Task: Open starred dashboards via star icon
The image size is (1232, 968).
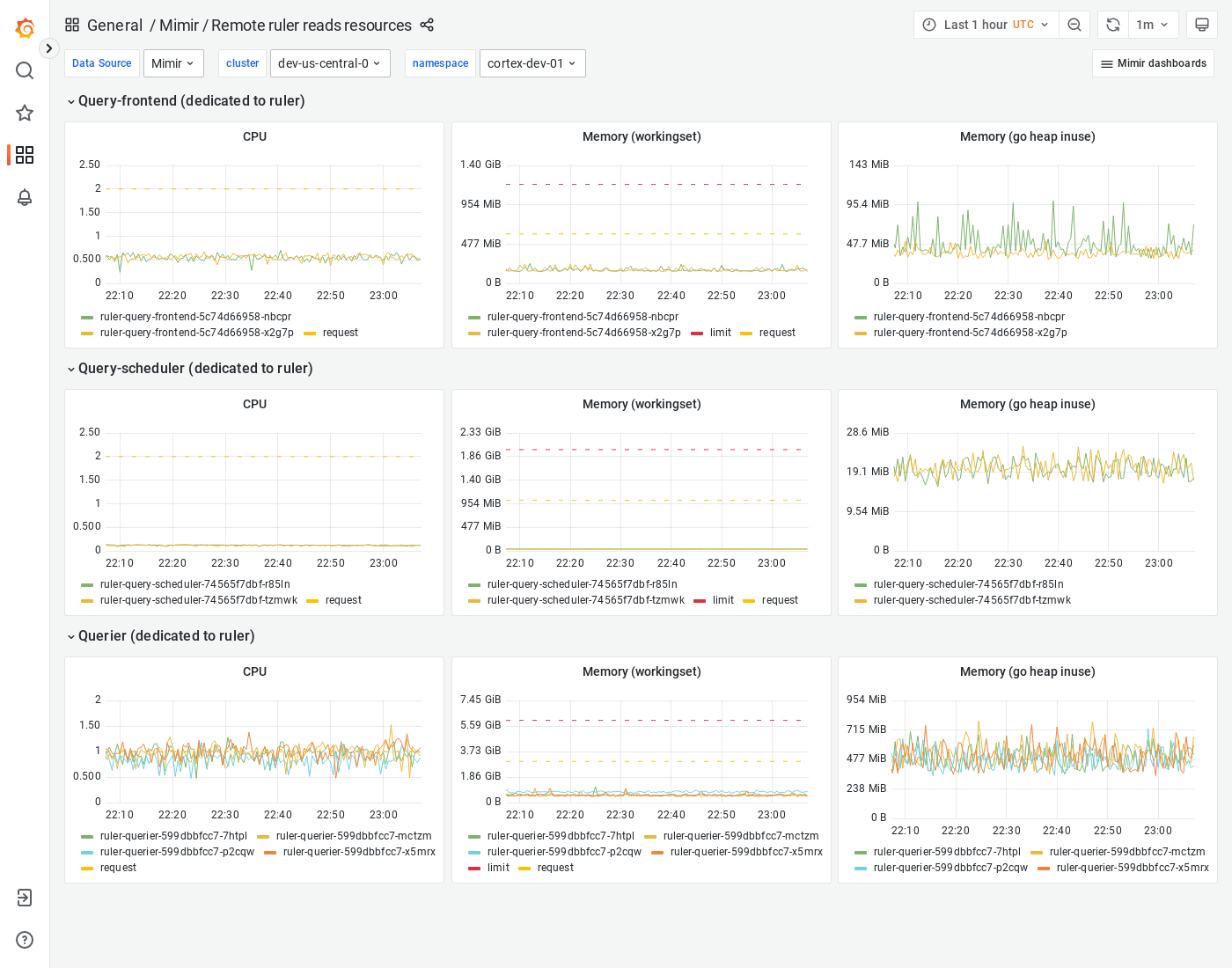Action: [24, 113]
